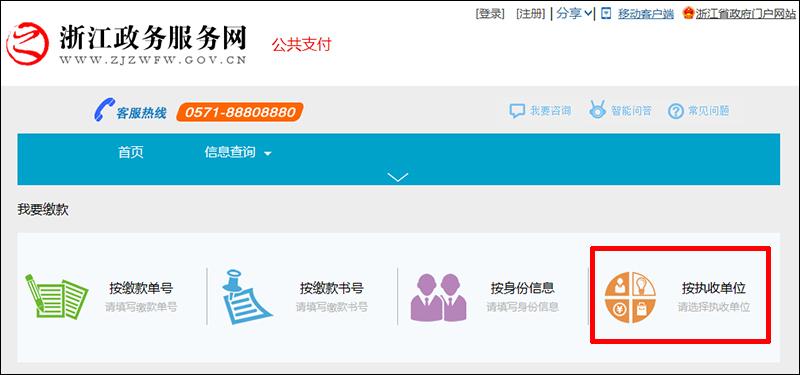Expand the nav bar down chevron

click(398, 177)
